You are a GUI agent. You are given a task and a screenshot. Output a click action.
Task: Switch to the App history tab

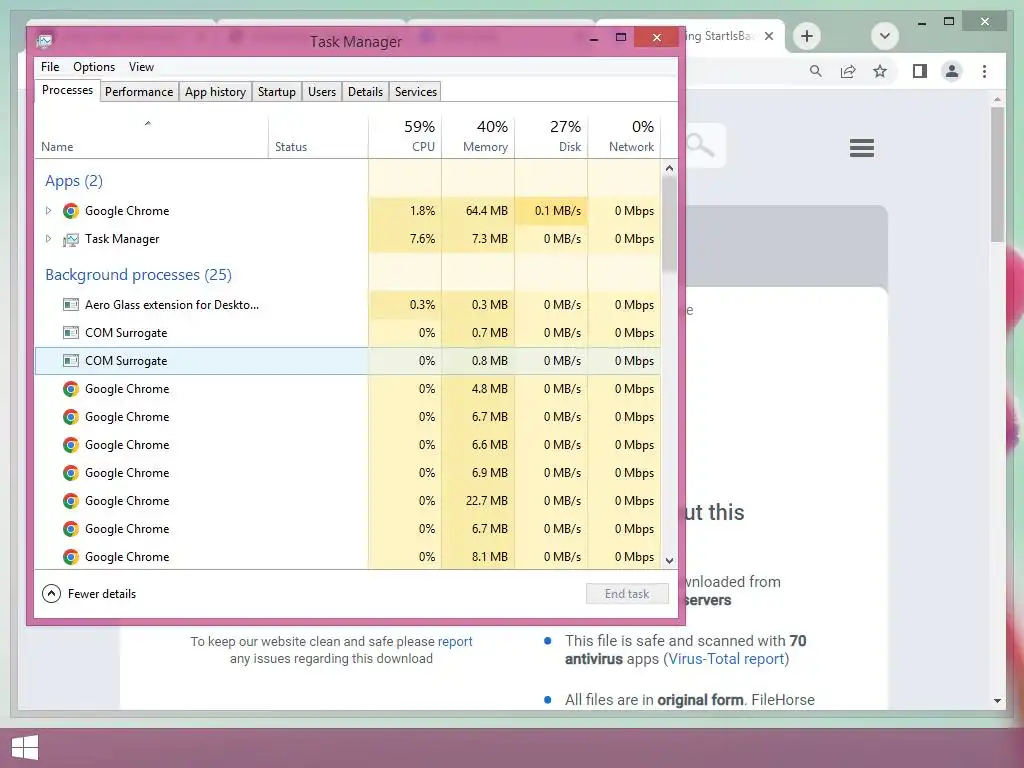[x=216, y=92]
